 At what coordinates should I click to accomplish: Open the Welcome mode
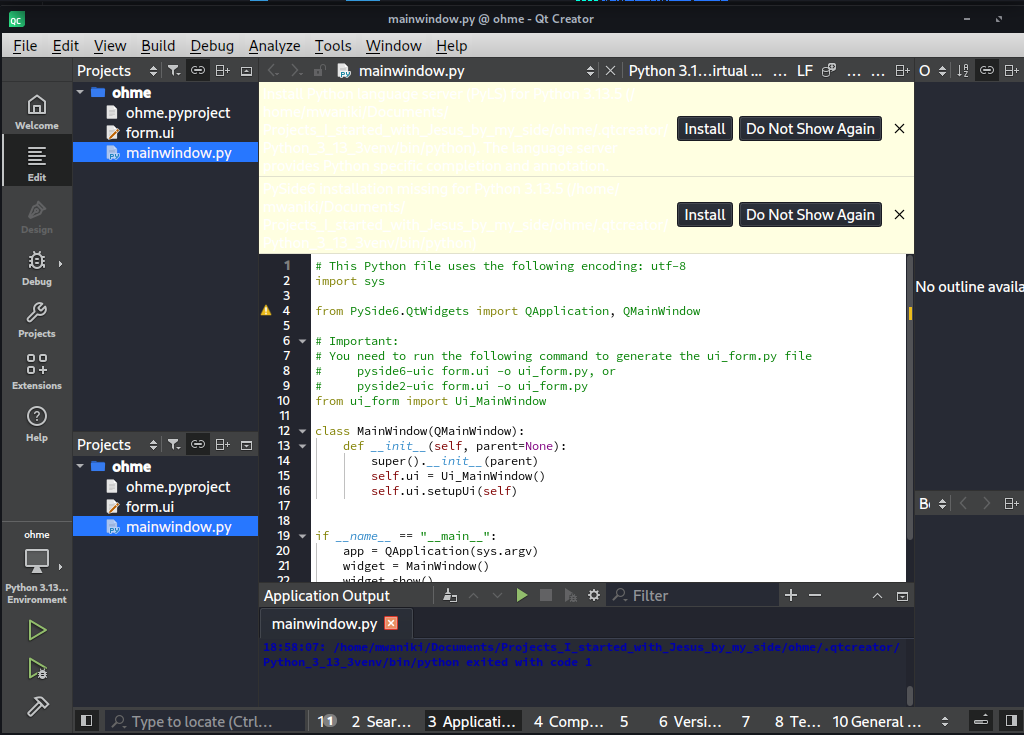pyautogui.click(x=36, y=111)
